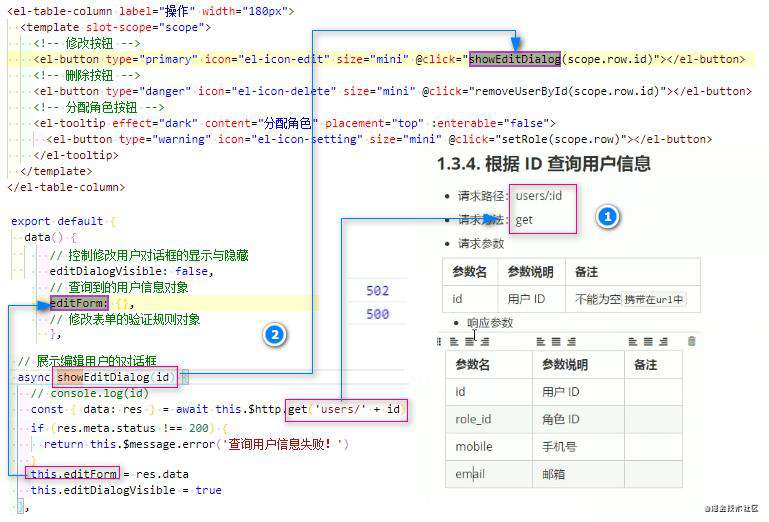Align the 参数说明 column left in the response table
The width and height of the screenshot is (769, 522).
(x=541, y=341)
